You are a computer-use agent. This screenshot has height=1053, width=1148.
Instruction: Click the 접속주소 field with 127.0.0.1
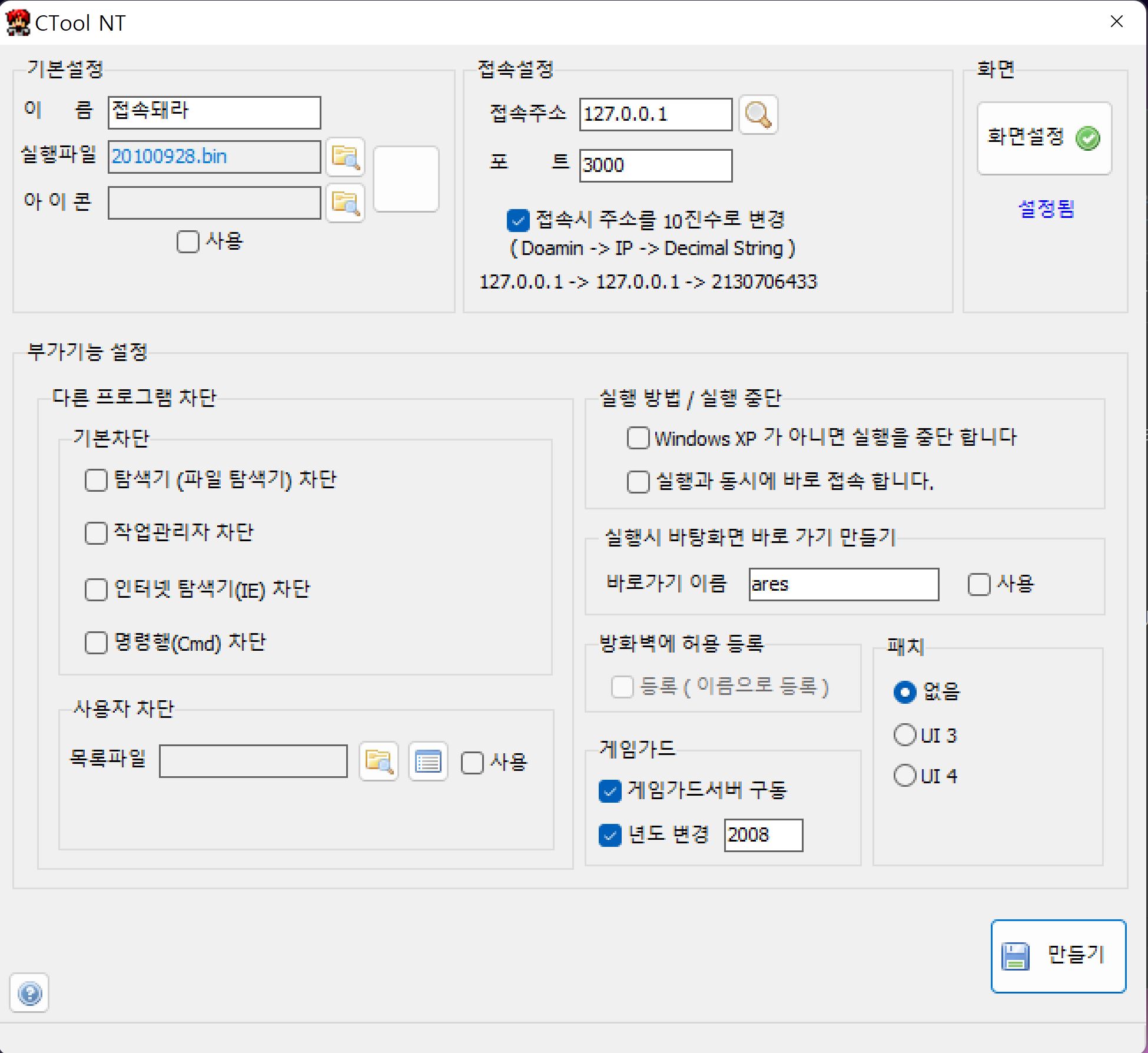click(656, 114)
